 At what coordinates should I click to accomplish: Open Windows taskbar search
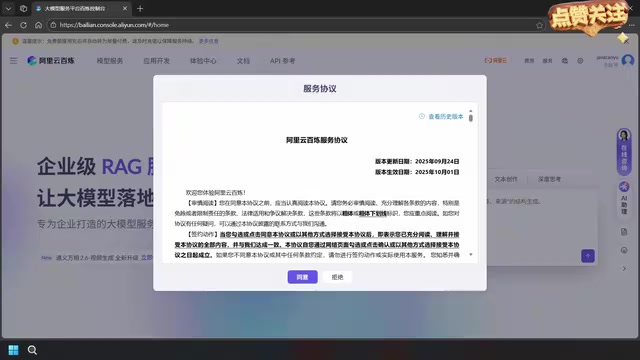pyautogui.click(x=32, y=350)
